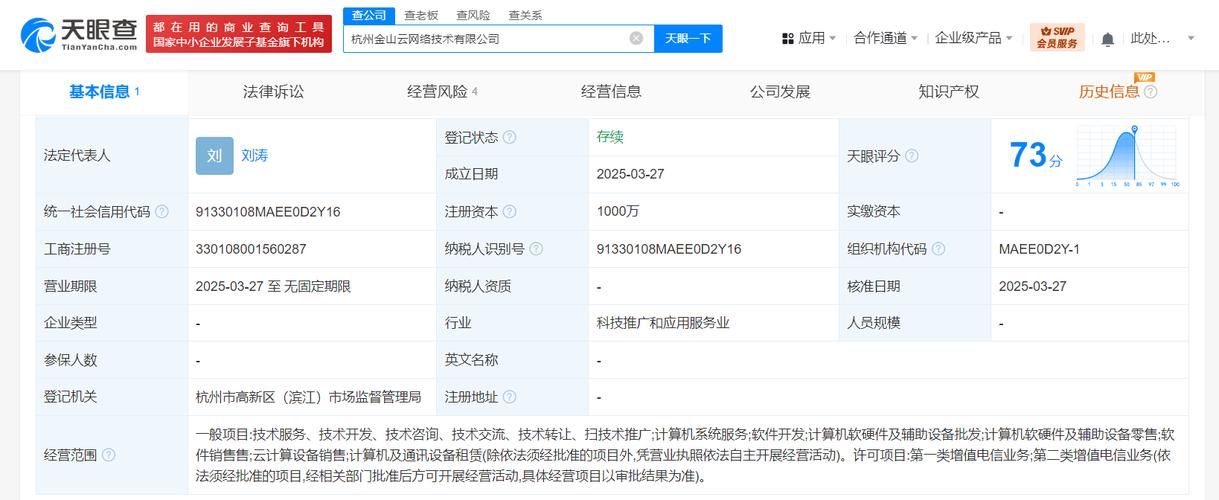Open the apps grid icon next to 应用
The image size is (1219, 500).
pyautogui.click(x=787, y=38)
